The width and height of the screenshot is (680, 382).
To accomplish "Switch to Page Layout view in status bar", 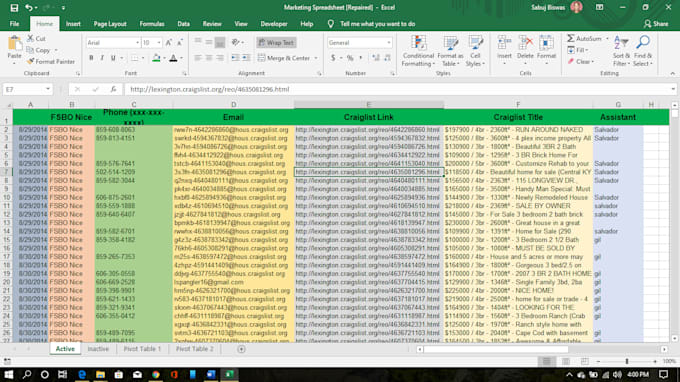I will 566,361.
